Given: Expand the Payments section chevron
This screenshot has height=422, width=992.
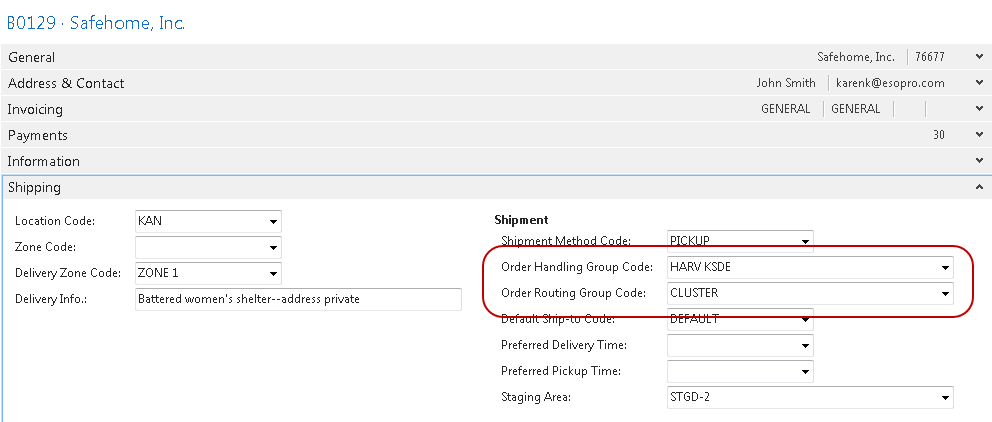Looking at the screenshot, I should pos(977,135).
